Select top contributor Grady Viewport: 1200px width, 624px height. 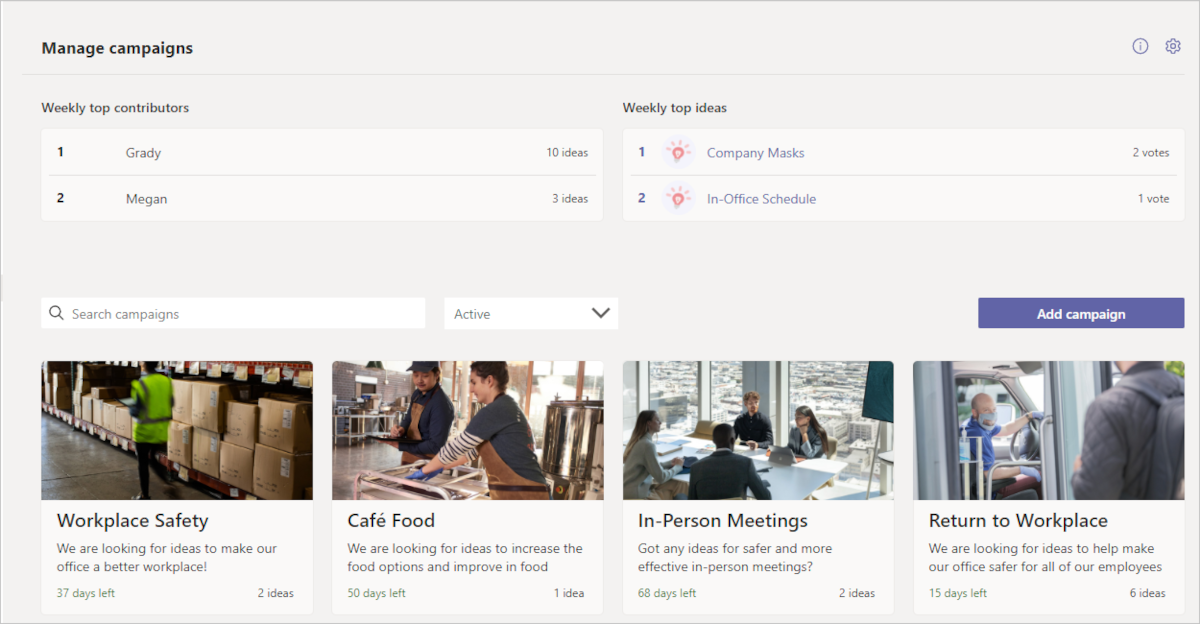click(x=143, y=152)
